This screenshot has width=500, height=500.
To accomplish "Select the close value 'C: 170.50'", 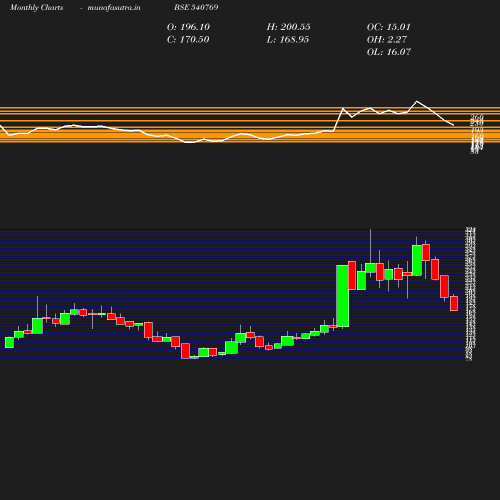I will tap(188, 40).
